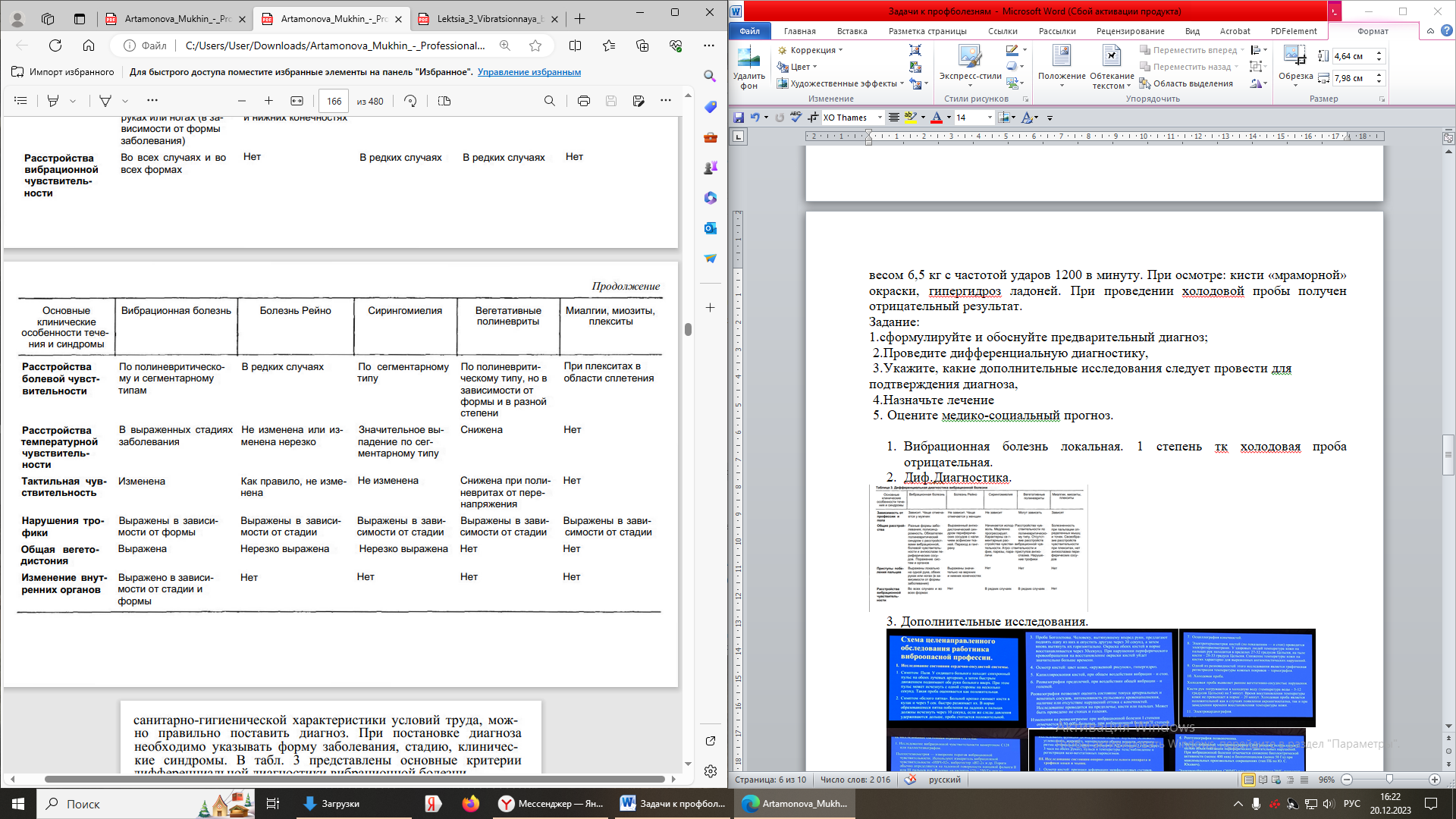Screen dimensions: 1456x819
Task: Switch to Вид ribbon tab
Action: (1192, 31)
